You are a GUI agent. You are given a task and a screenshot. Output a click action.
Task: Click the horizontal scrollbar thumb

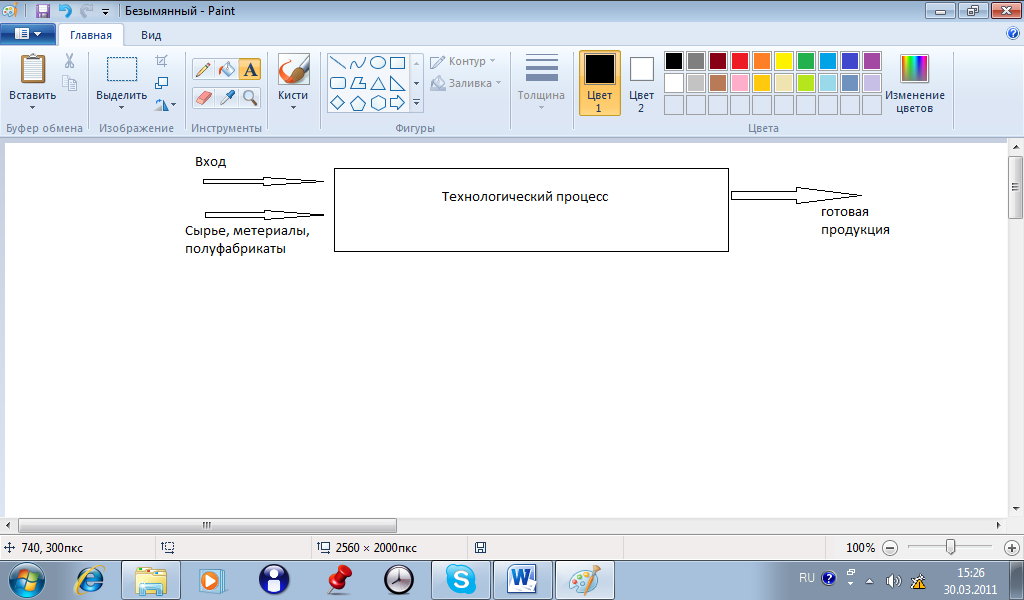click(x=207, y=525)
